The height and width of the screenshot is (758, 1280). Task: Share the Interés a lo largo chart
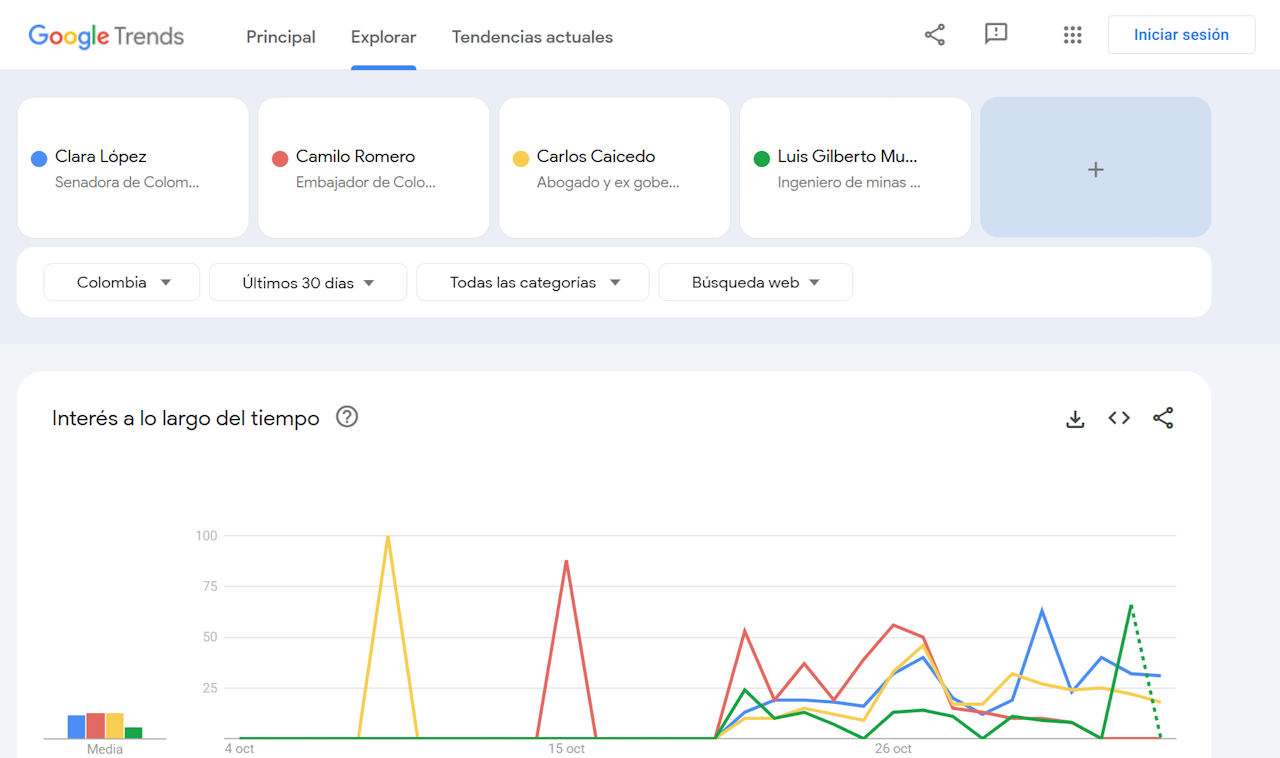(1163, 418)
